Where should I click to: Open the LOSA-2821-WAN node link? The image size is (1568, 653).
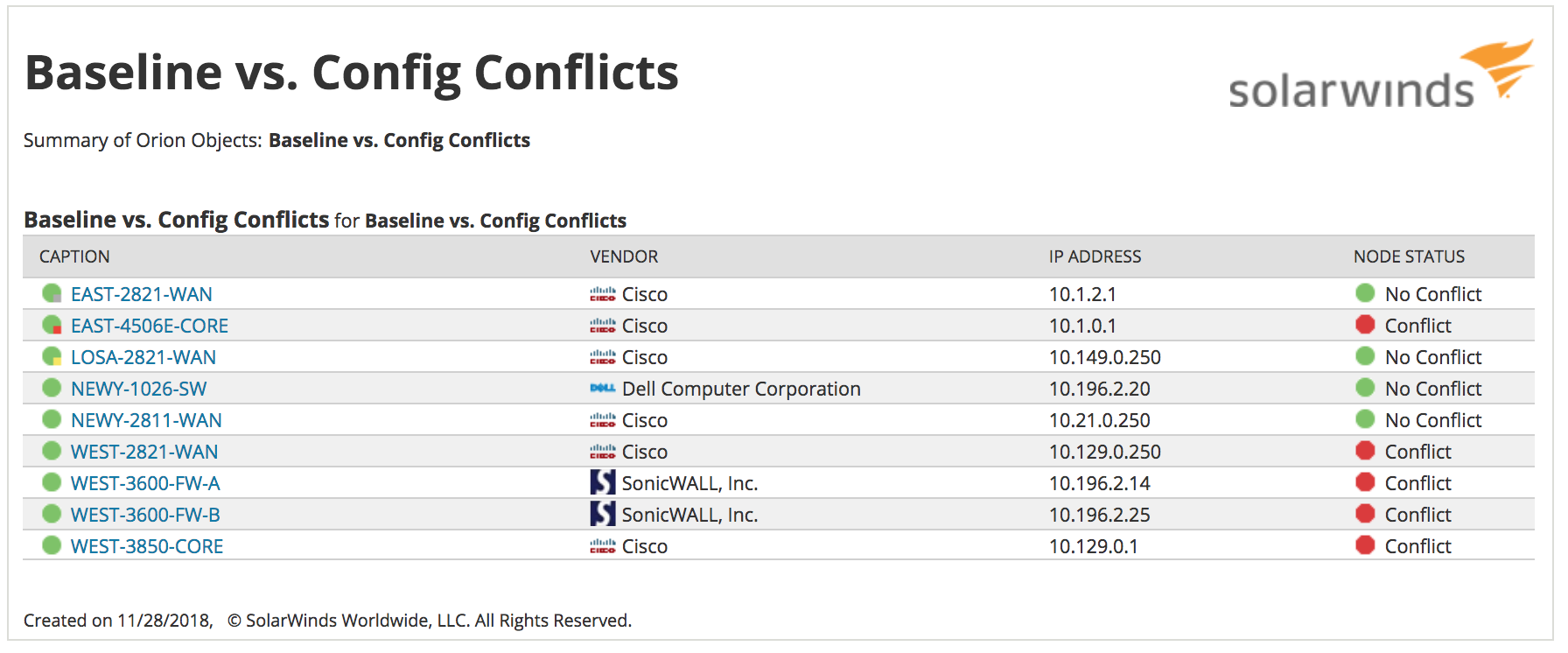coord(143,357)
